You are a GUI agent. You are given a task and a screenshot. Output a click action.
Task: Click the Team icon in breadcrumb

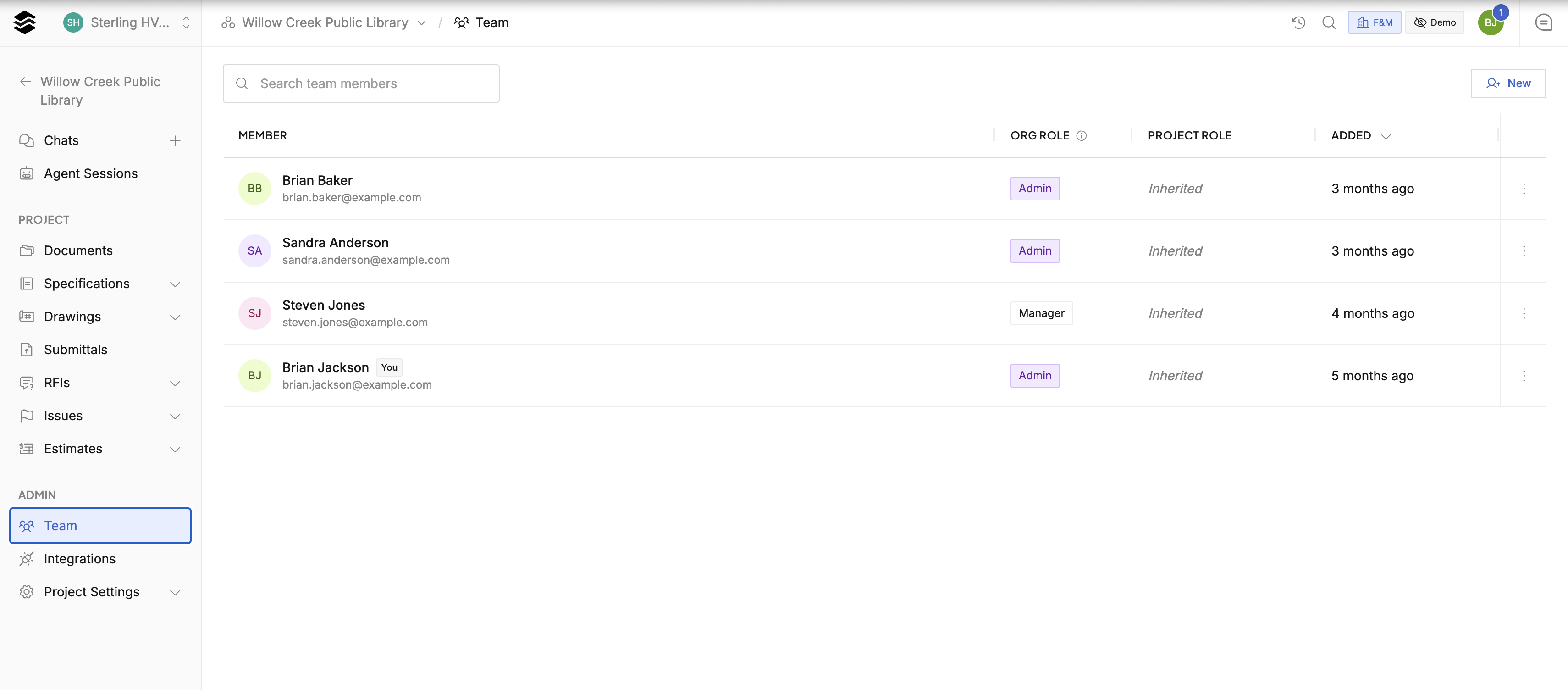click(x=461, y=22)
